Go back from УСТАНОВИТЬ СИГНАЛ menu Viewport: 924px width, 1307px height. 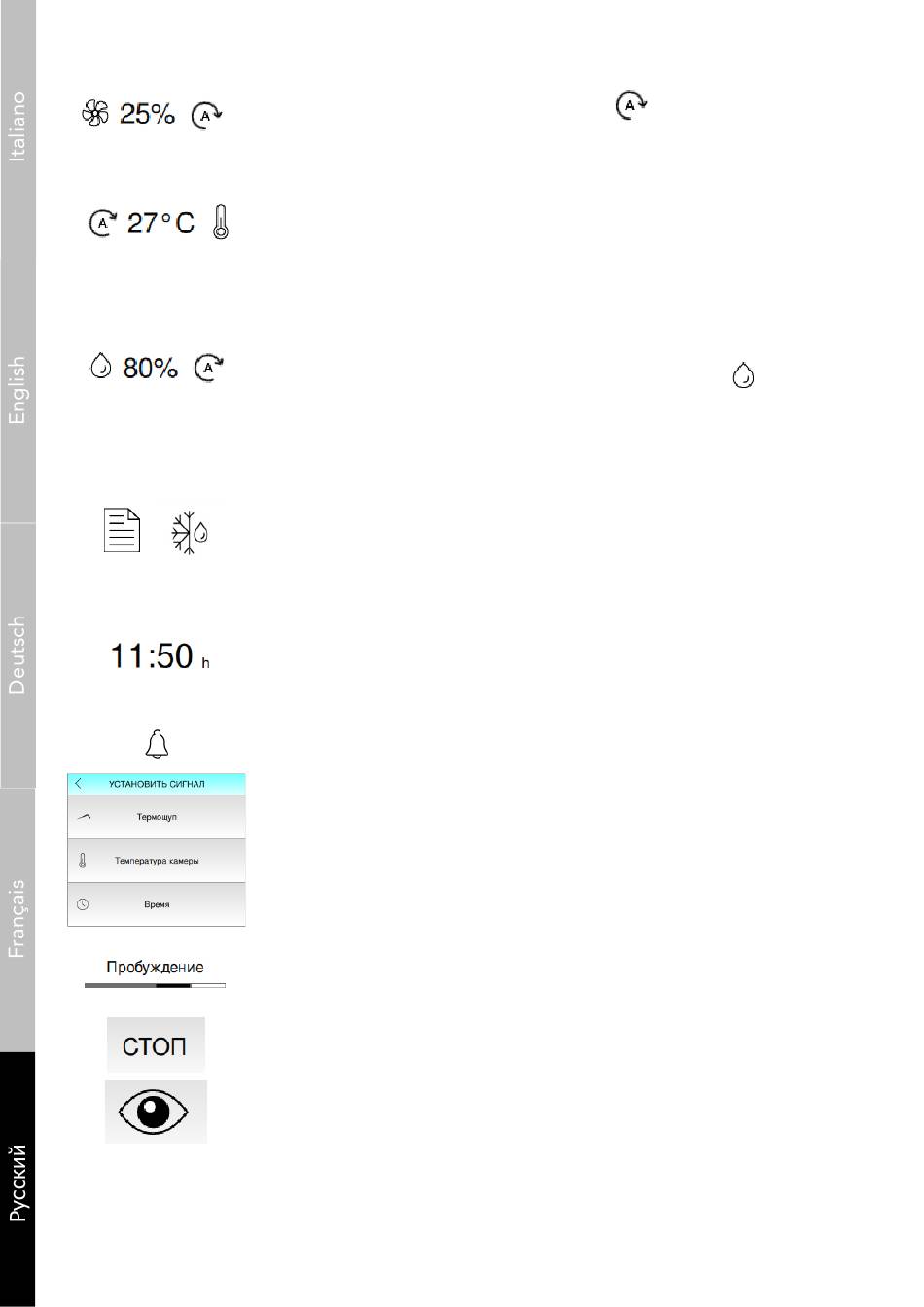(79, 784)
